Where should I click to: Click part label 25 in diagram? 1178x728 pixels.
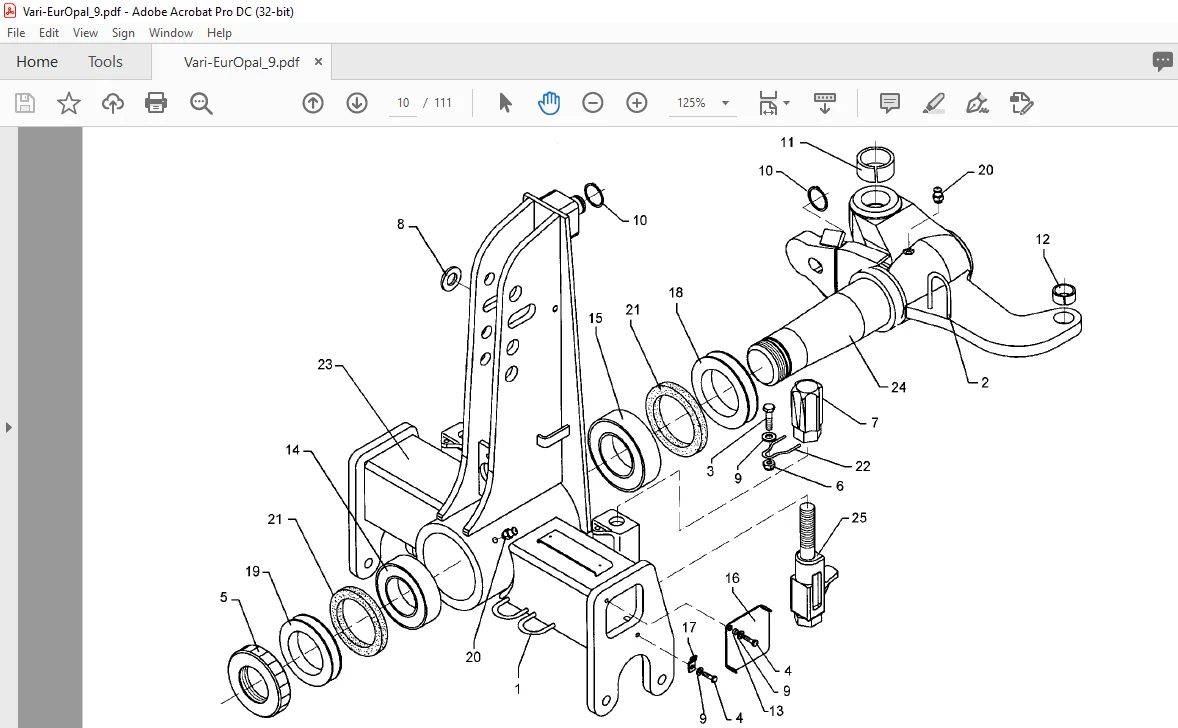[859, 518]
